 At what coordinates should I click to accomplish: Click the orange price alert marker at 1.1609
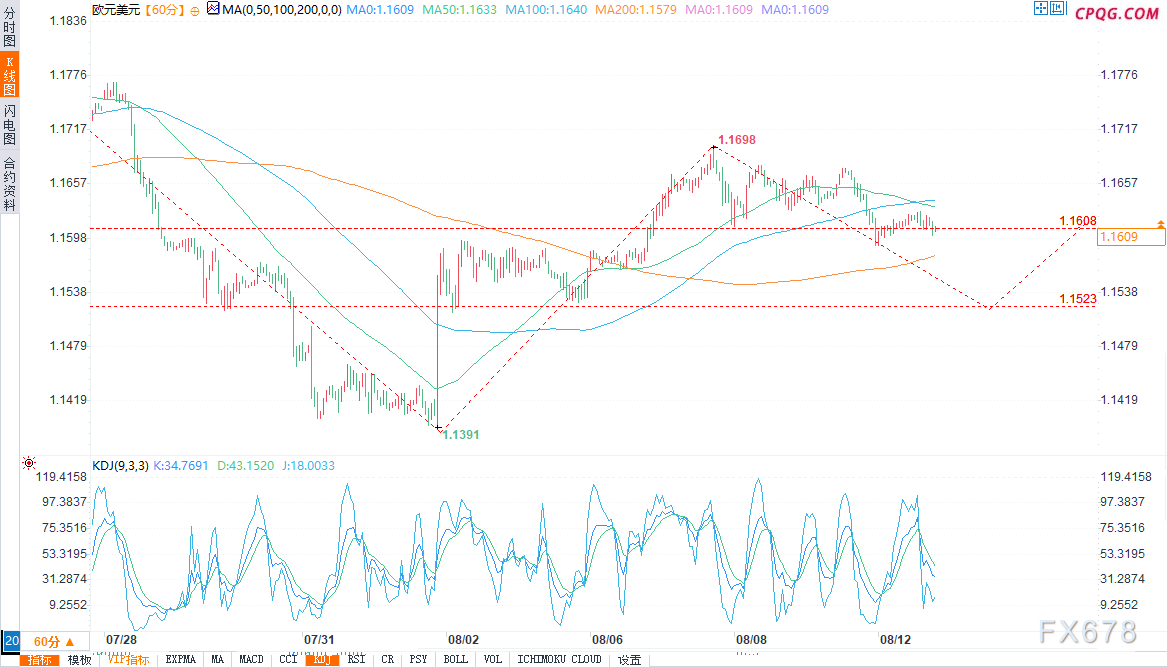[1160, 222]
